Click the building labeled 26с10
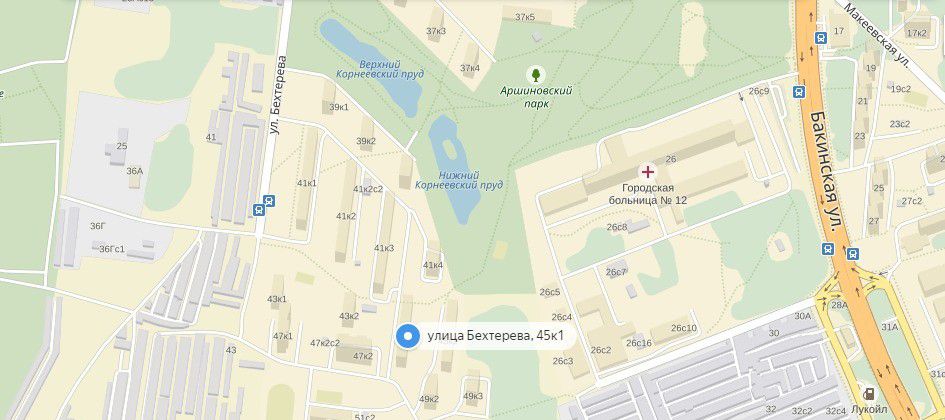The image size is (945, 420). 683,328
